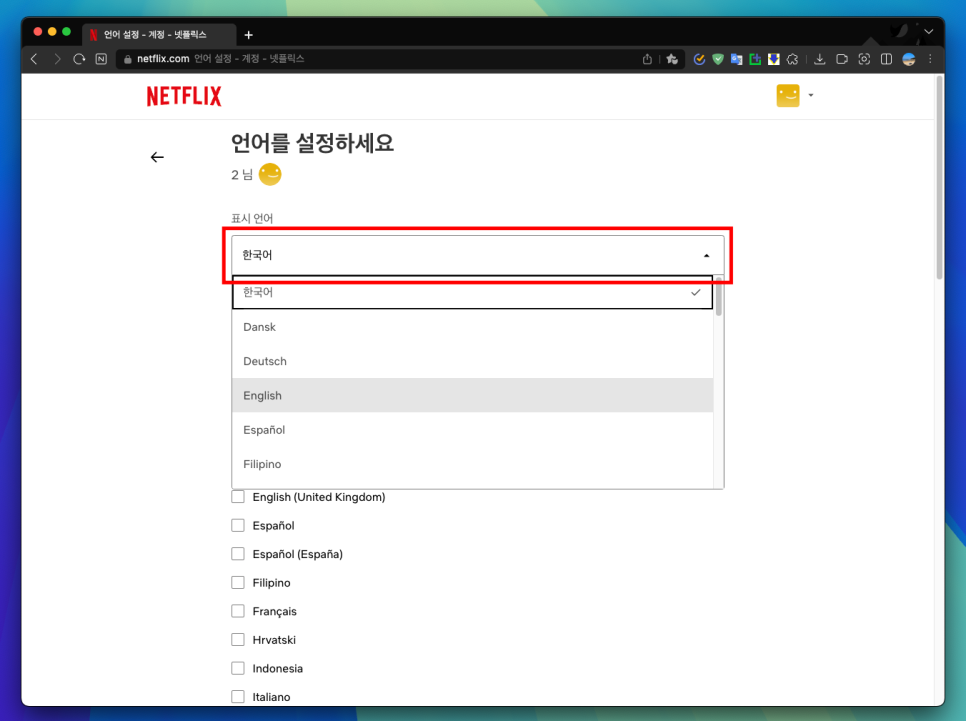Open the tab list chevron at top right

click(x=928, y=31)
